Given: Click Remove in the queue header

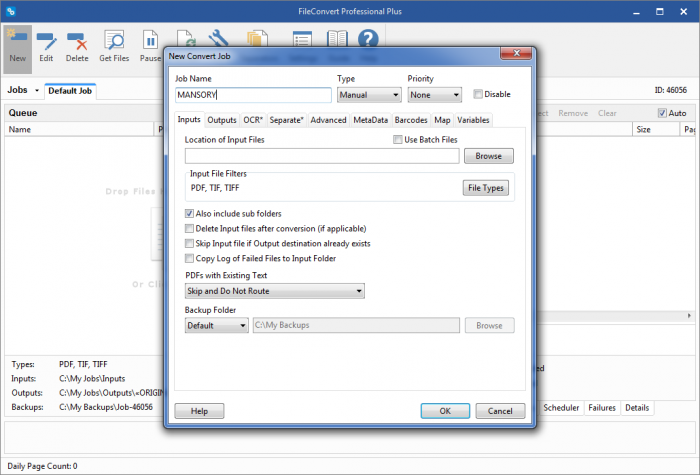Looking at the screenshot, I should point(573,113).
